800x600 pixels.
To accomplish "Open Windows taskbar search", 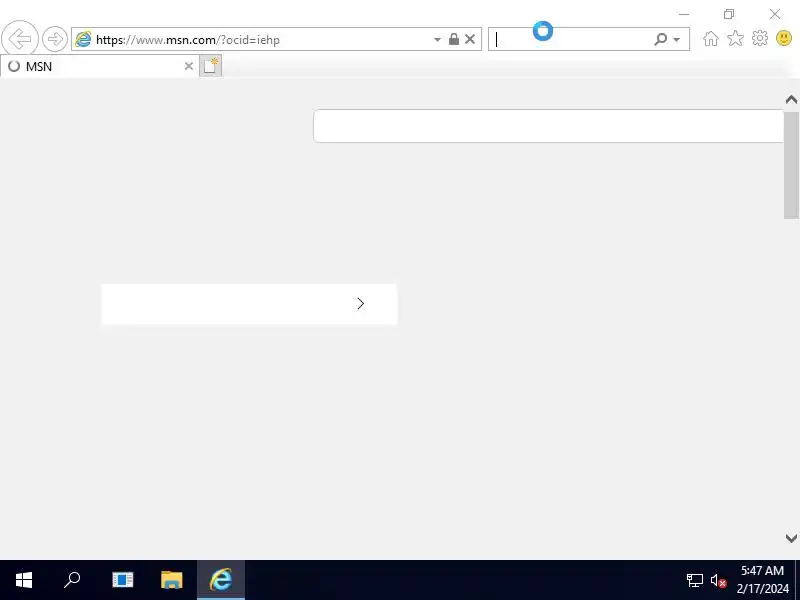I will [x=72, y=580].
